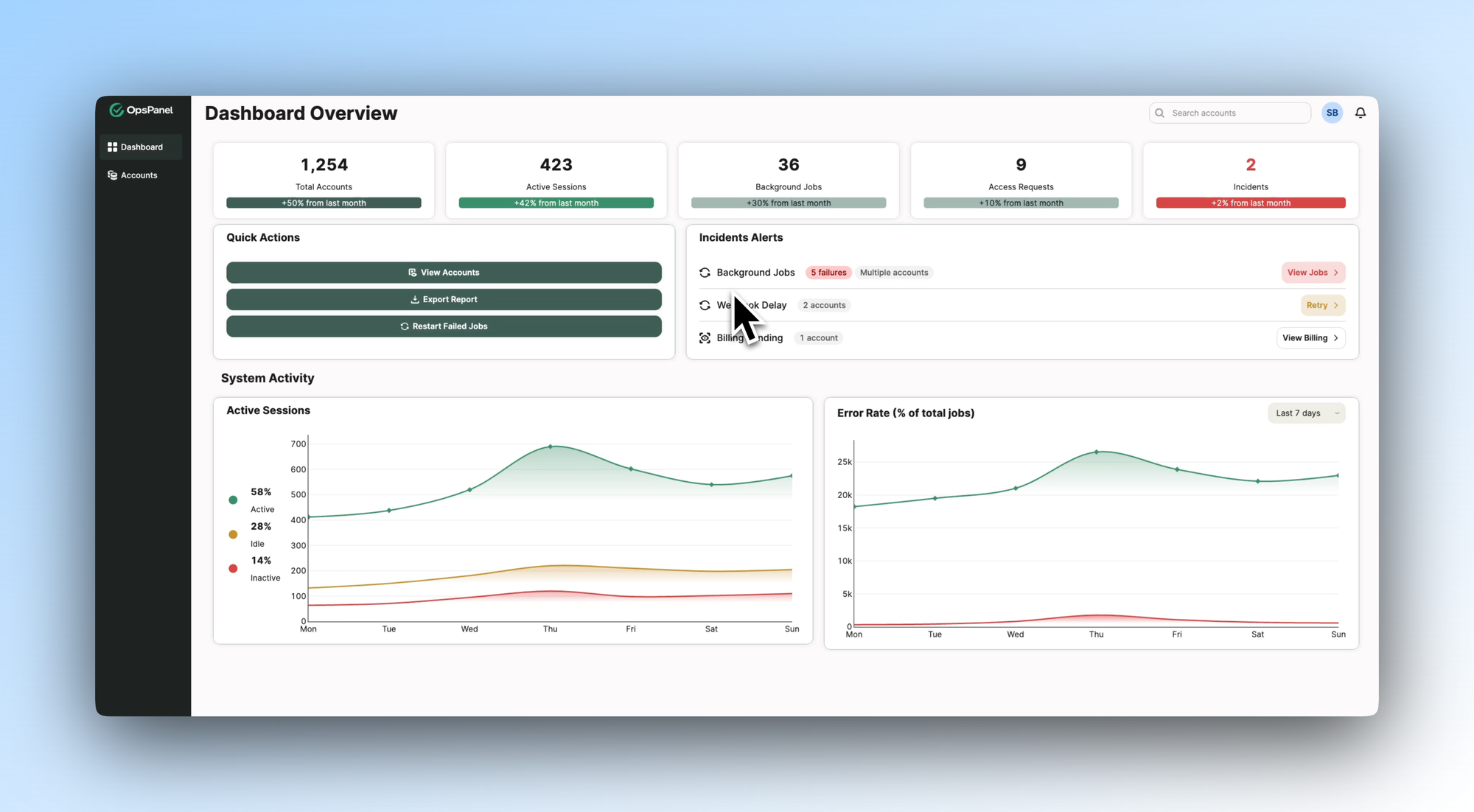
Task: Click the 5 failures badge
Action: tap(828, 273)
